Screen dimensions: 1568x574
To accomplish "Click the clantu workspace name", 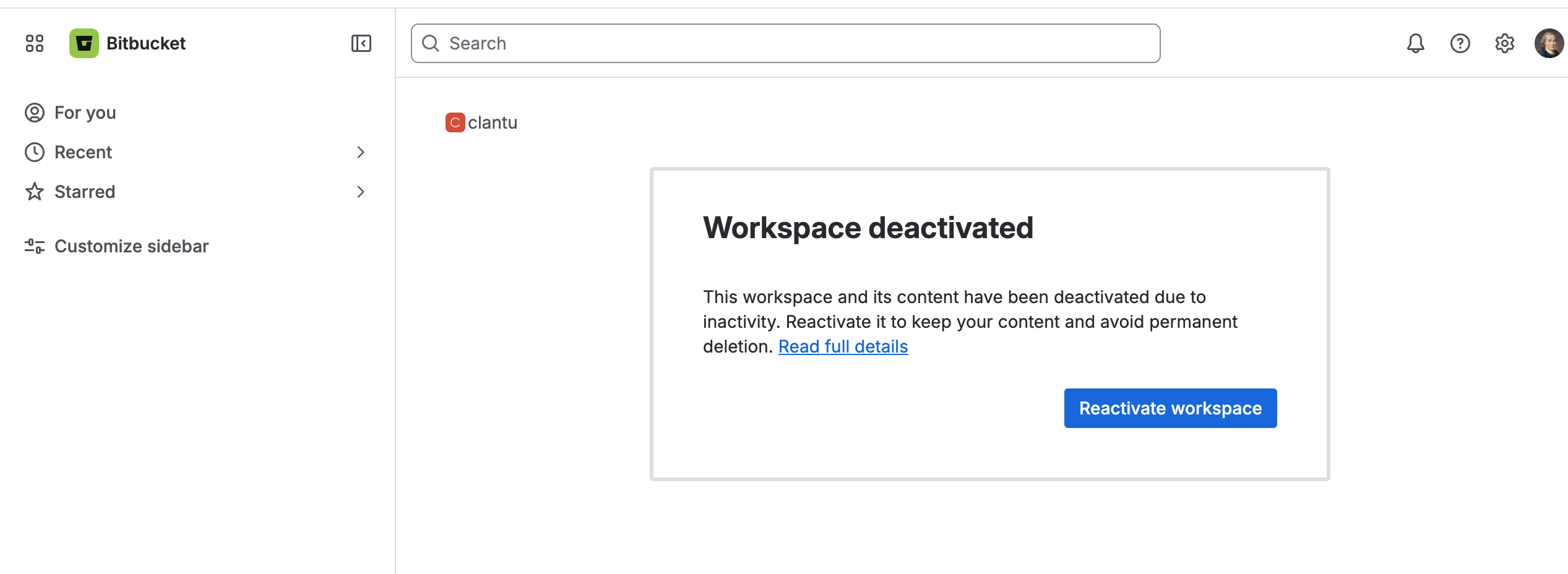I will click(x=493, y=122).
